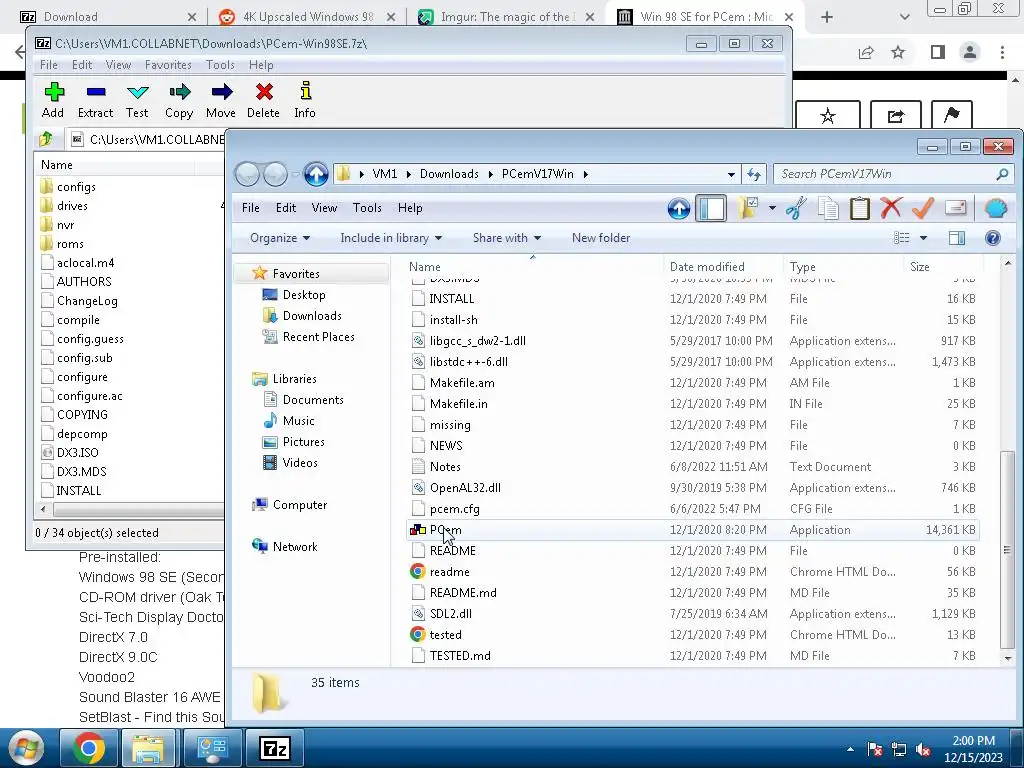Open the Share with dropdown
Image resolution: width=1024 pixels, height=768 pixels.
point(507,238)
